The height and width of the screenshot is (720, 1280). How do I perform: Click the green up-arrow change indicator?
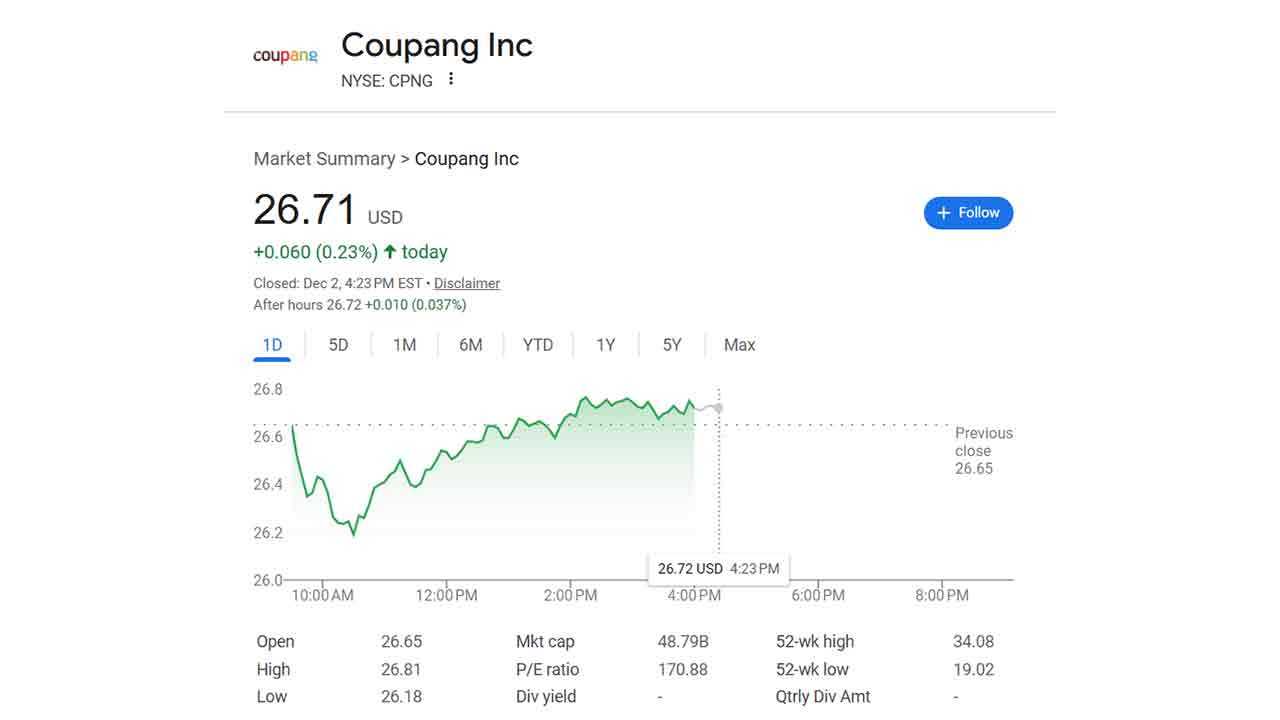390,252
